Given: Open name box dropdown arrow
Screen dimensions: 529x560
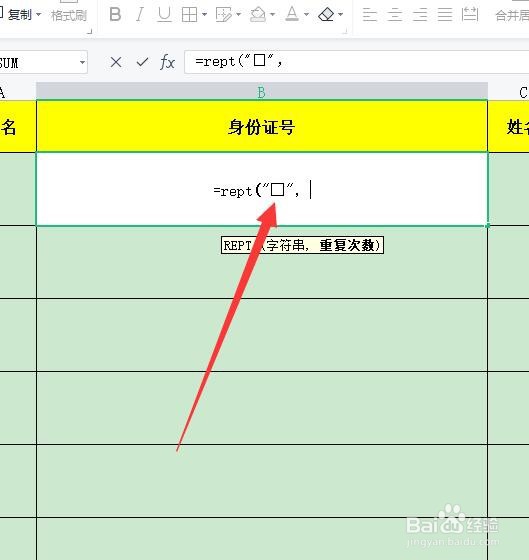Looking at the screenshot, I should [x=82, y=62].
